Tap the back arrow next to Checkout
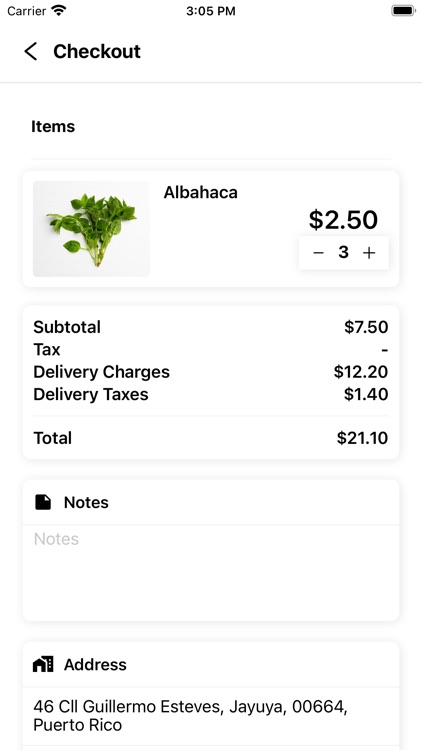This screenshot has width=422, height=750. (x=31, y=52)
